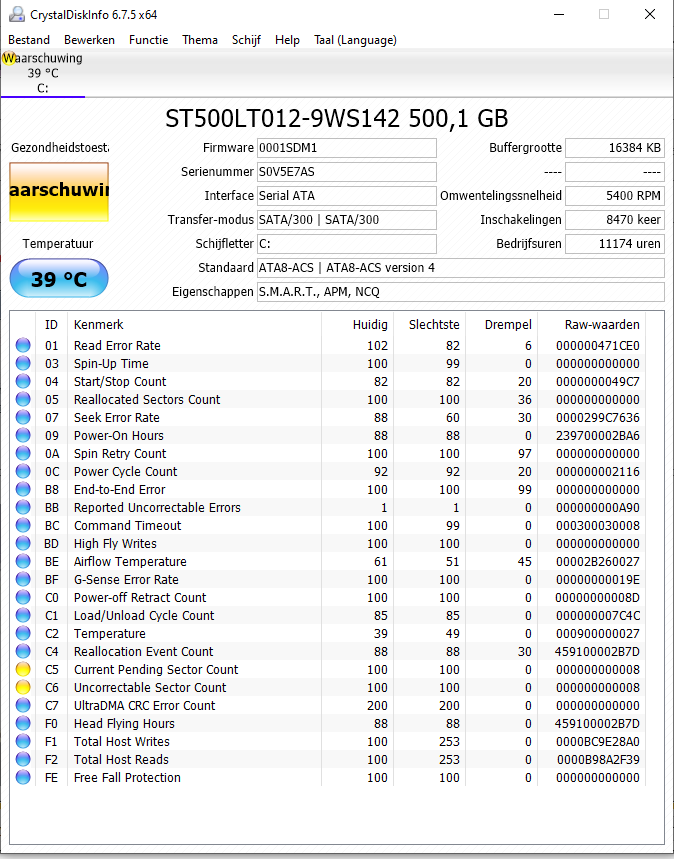Open the Help menu

coord(287,40)
